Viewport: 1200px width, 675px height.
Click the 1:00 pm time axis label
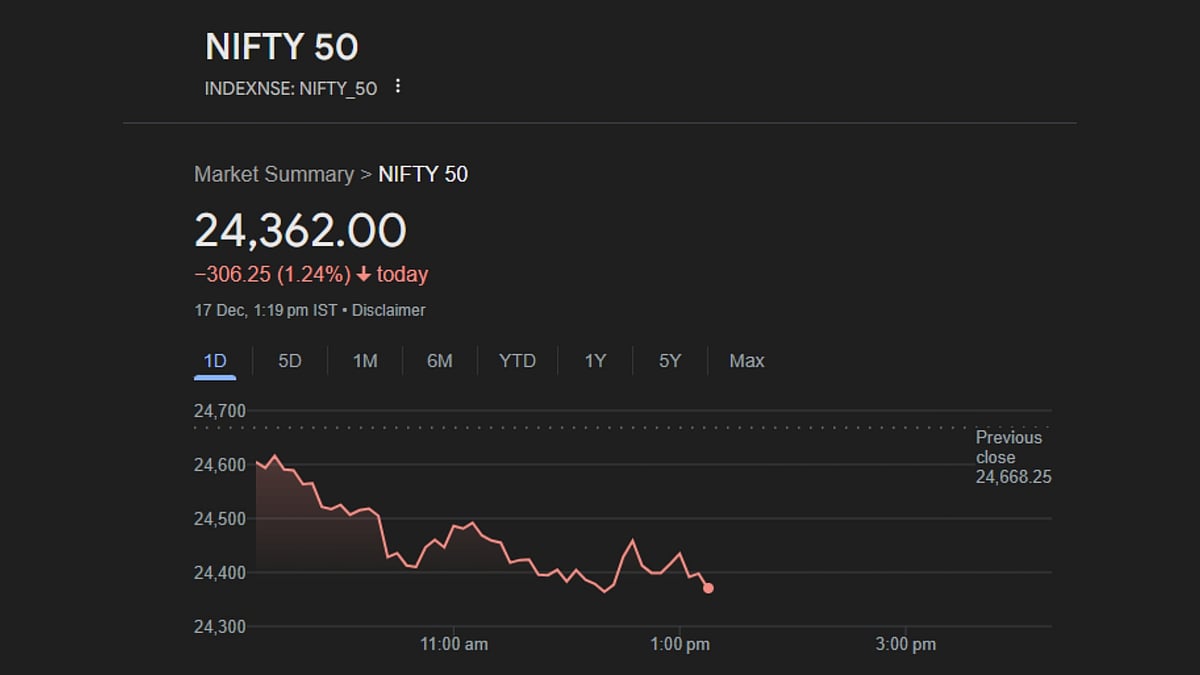pyautogui.click(x=680, y=644)
